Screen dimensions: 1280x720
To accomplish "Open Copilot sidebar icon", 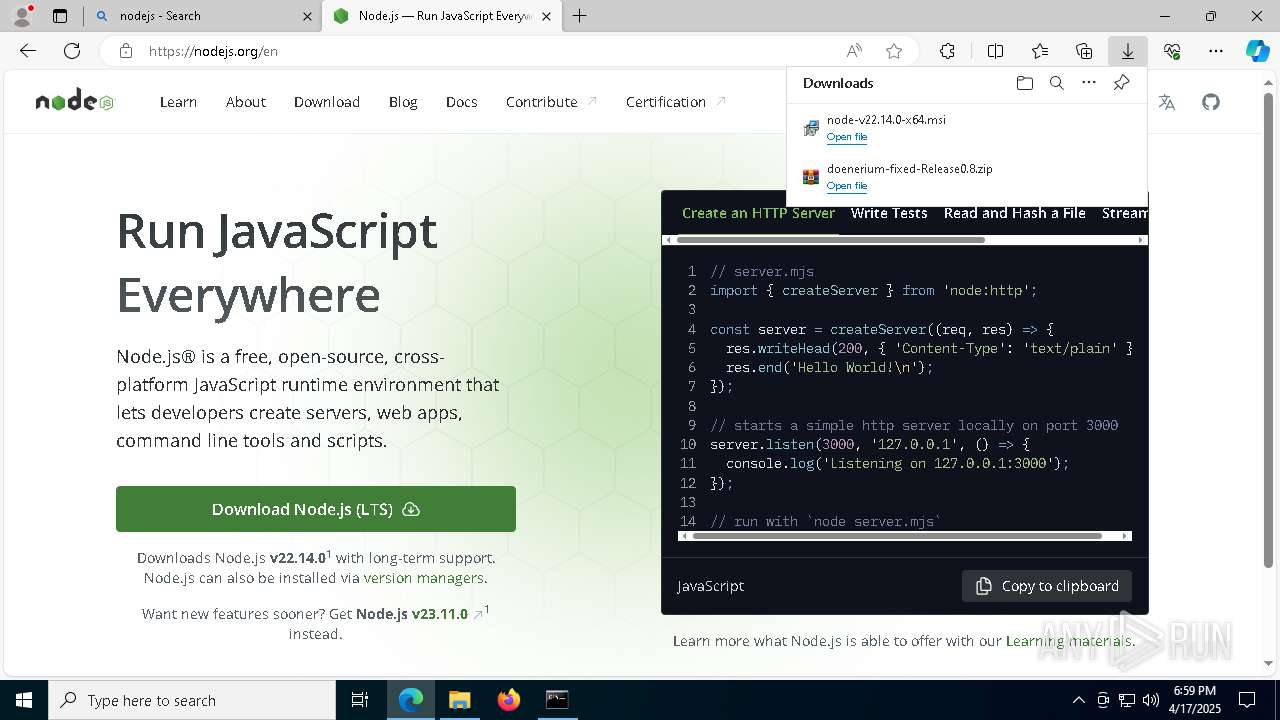I will [1258, 51].
